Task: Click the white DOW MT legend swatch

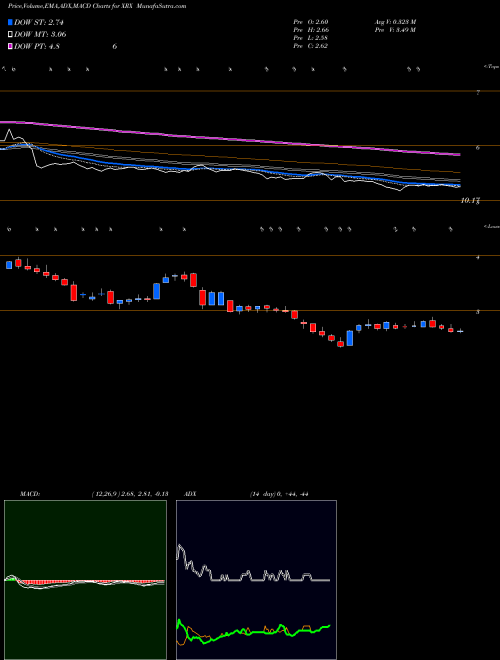Action: [x=10, y=35]
